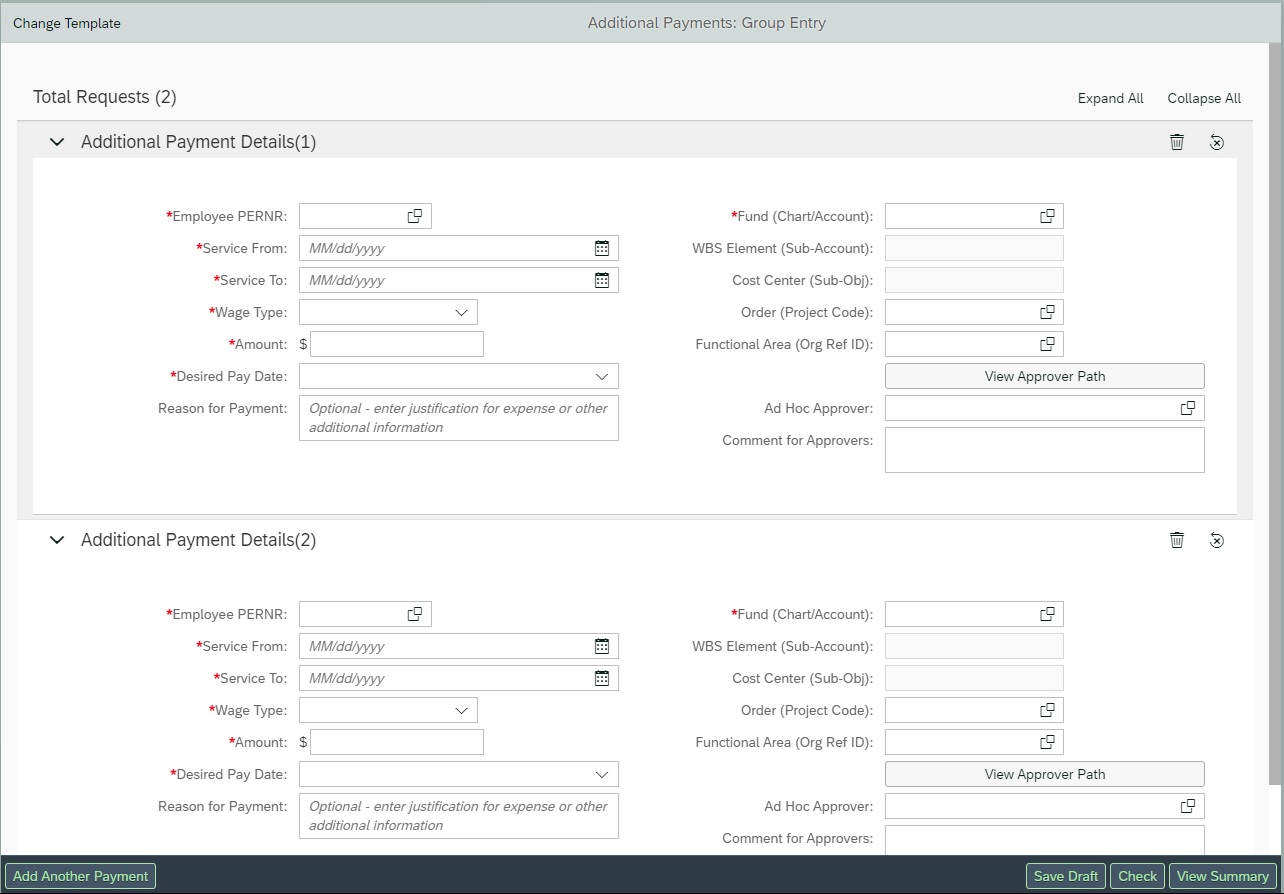Open the first Desired Pay Date dropdown
This screenshot has width=1284, height=894.
pyautogui.click(x=602, y=376)
